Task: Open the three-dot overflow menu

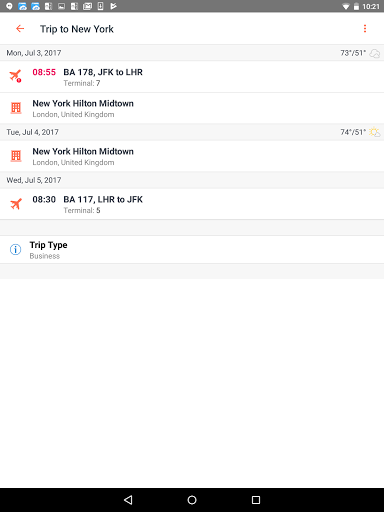Action: [x=365, y=29]
